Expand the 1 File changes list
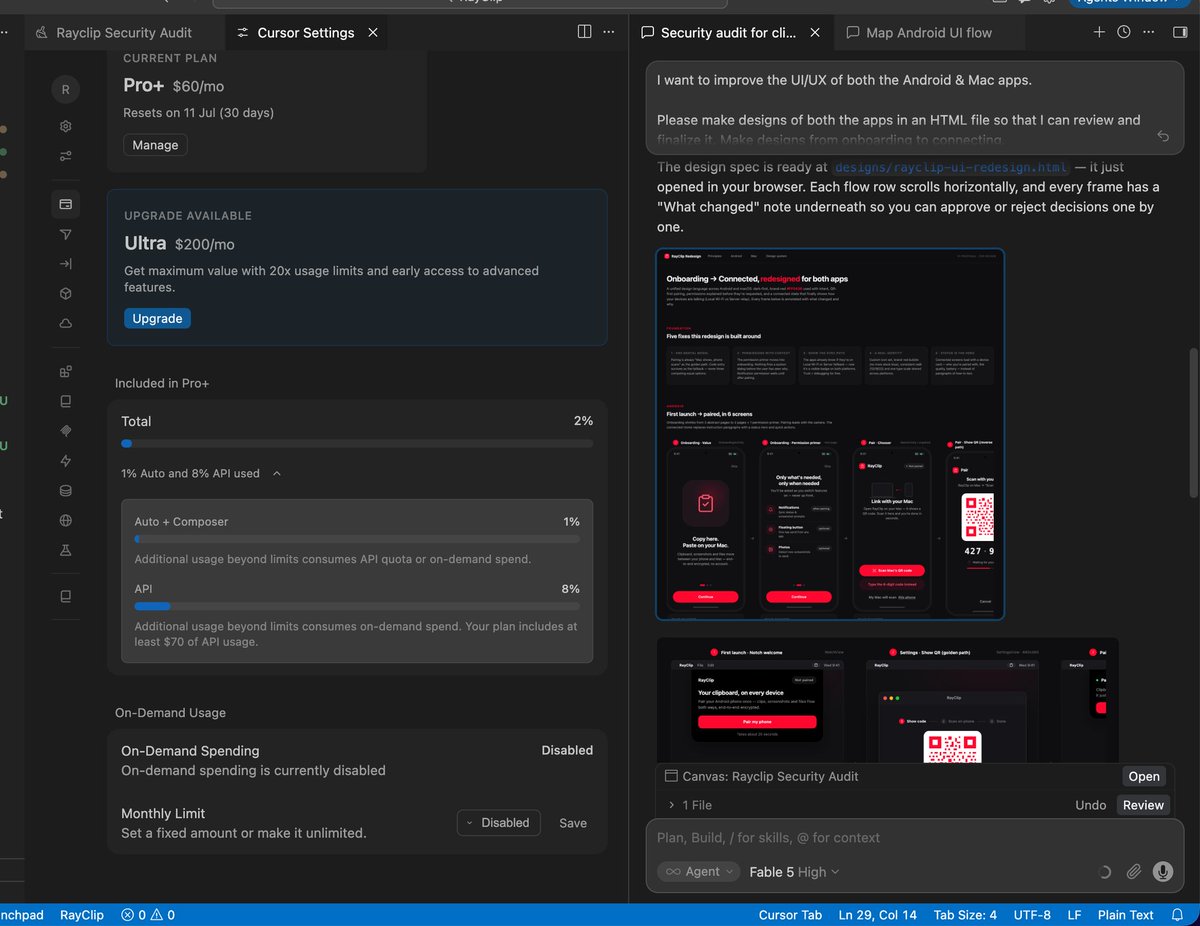The height and width of the screenshot is (926, 1200). [x=690, y=805]
